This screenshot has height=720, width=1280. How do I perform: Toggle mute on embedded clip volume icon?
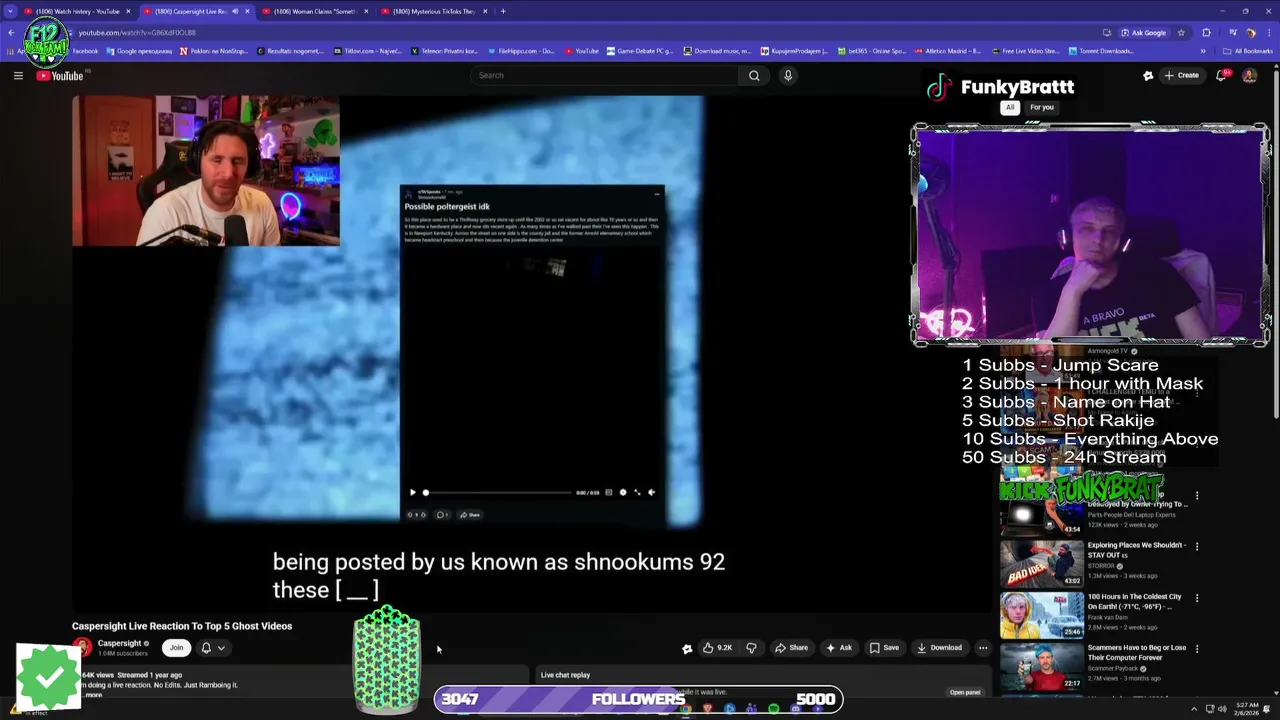[651, 492]
